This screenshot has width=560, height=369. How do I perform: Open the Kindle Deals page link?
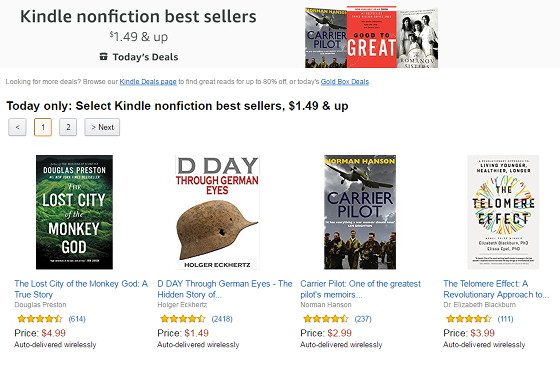click(x=148, y=81)
